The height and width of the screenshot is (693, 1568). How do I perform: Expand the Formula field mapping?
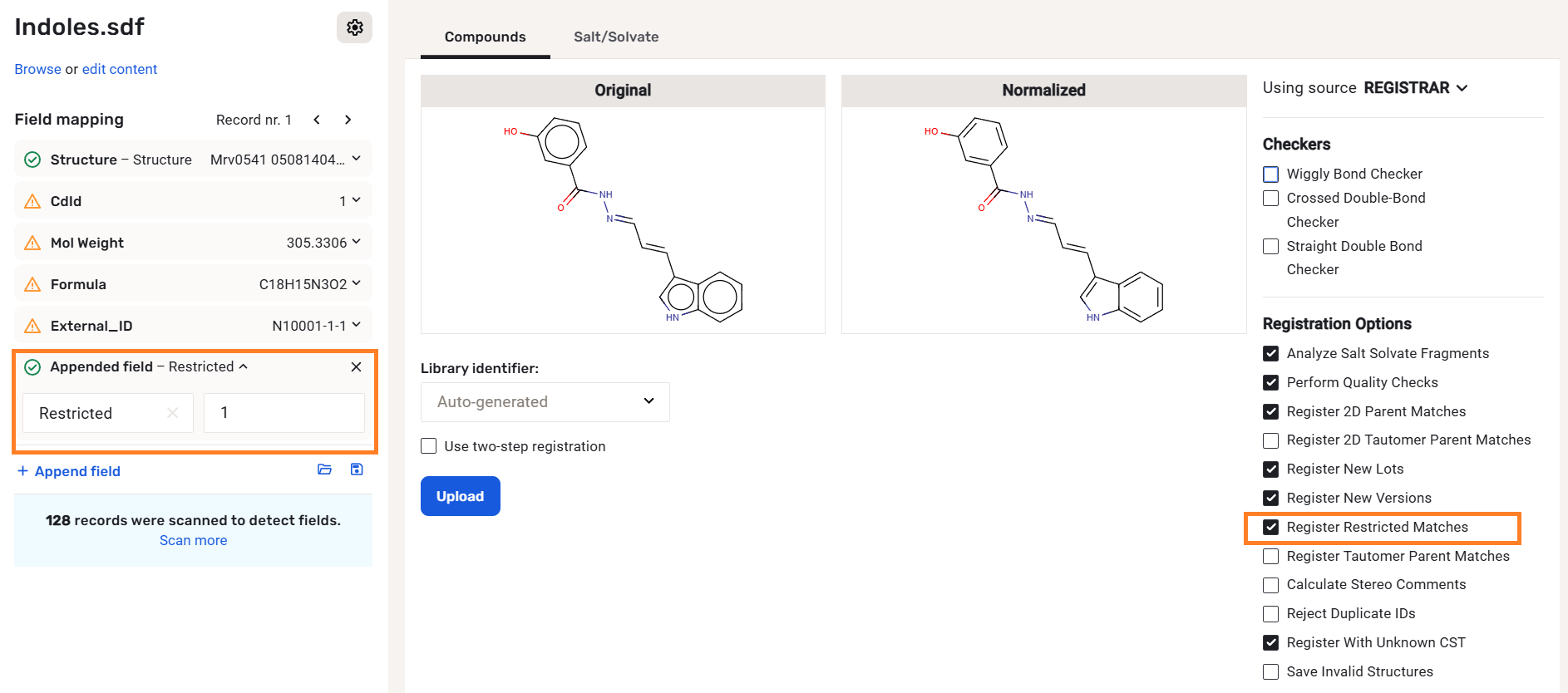click(356, 283)
